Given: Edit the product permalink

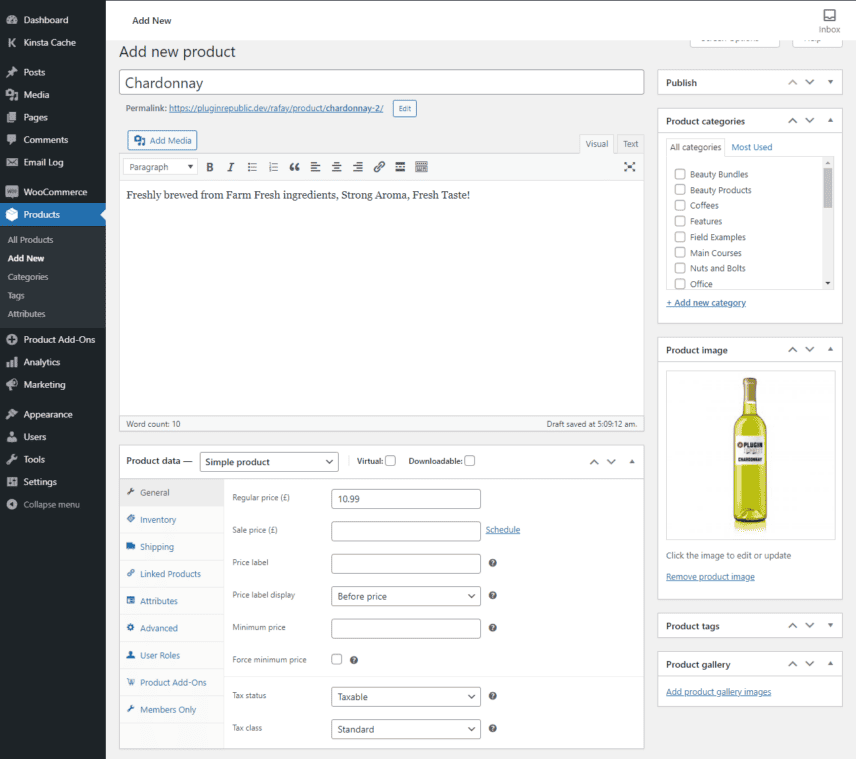Looking at the screenshot, I should pyautogui.click(x=404, y=108).
